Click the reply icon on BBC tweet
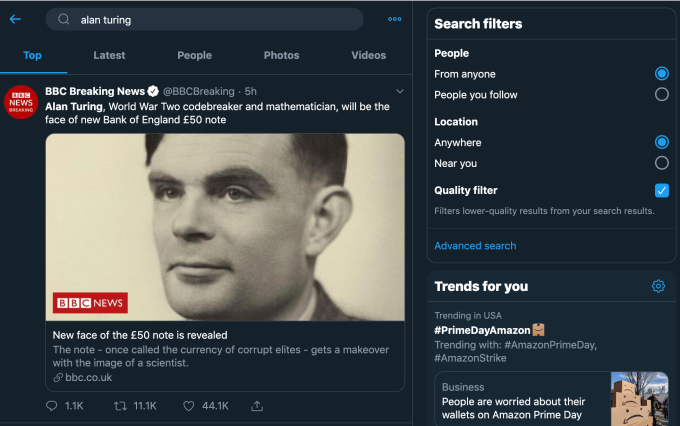Viewport: 680px width, 426px height. 52,406
